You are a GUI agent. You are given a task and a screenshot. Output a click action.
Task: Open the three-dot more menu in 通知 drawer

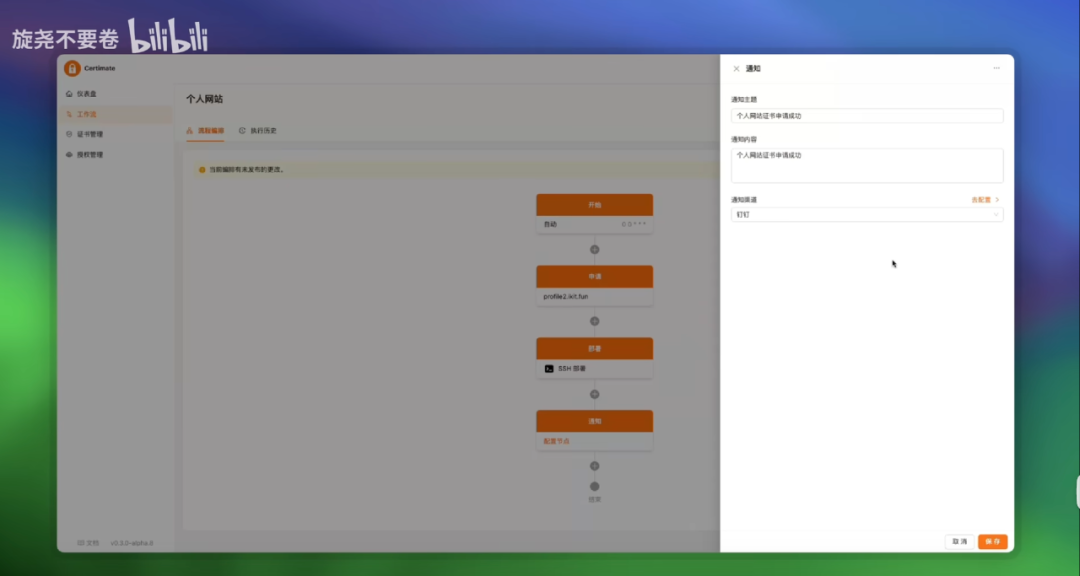[x=997, y=68]
